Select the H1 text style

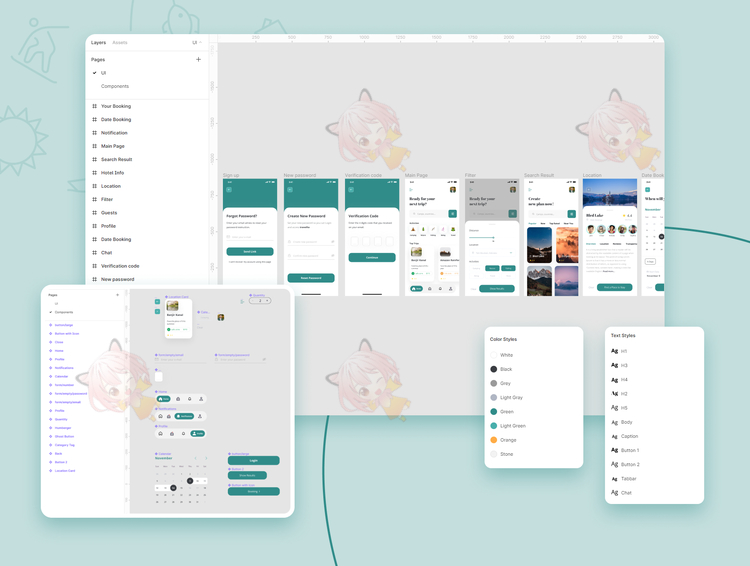tap(619, 351)
